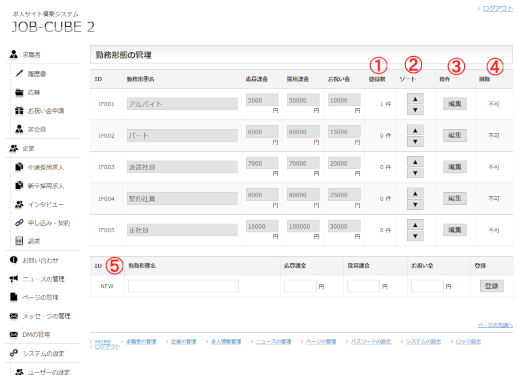Open 求職者の管理 footer link
The height and width of the screenshot is (375, 518).
[141, 341]
